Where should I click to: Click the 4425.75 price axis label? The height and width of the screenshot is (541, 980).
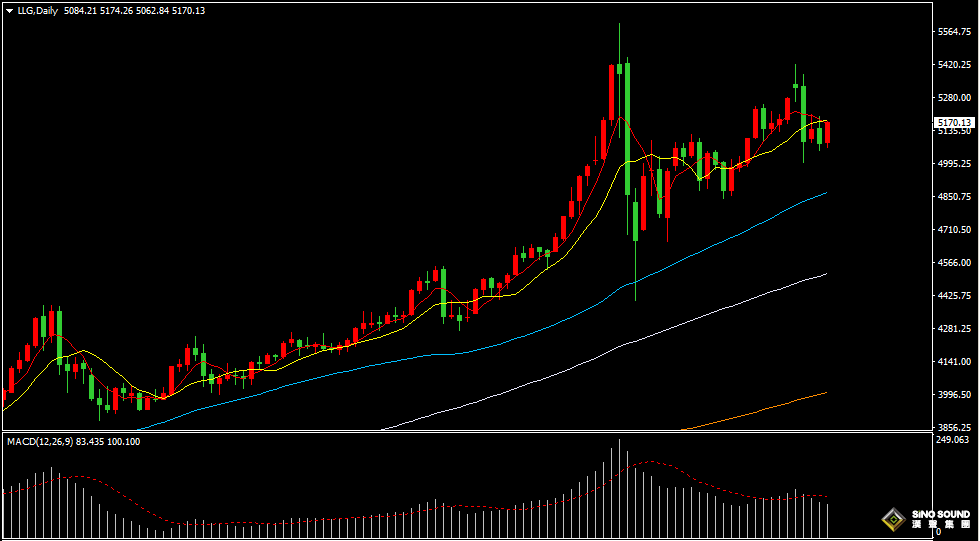coord(956,295)
